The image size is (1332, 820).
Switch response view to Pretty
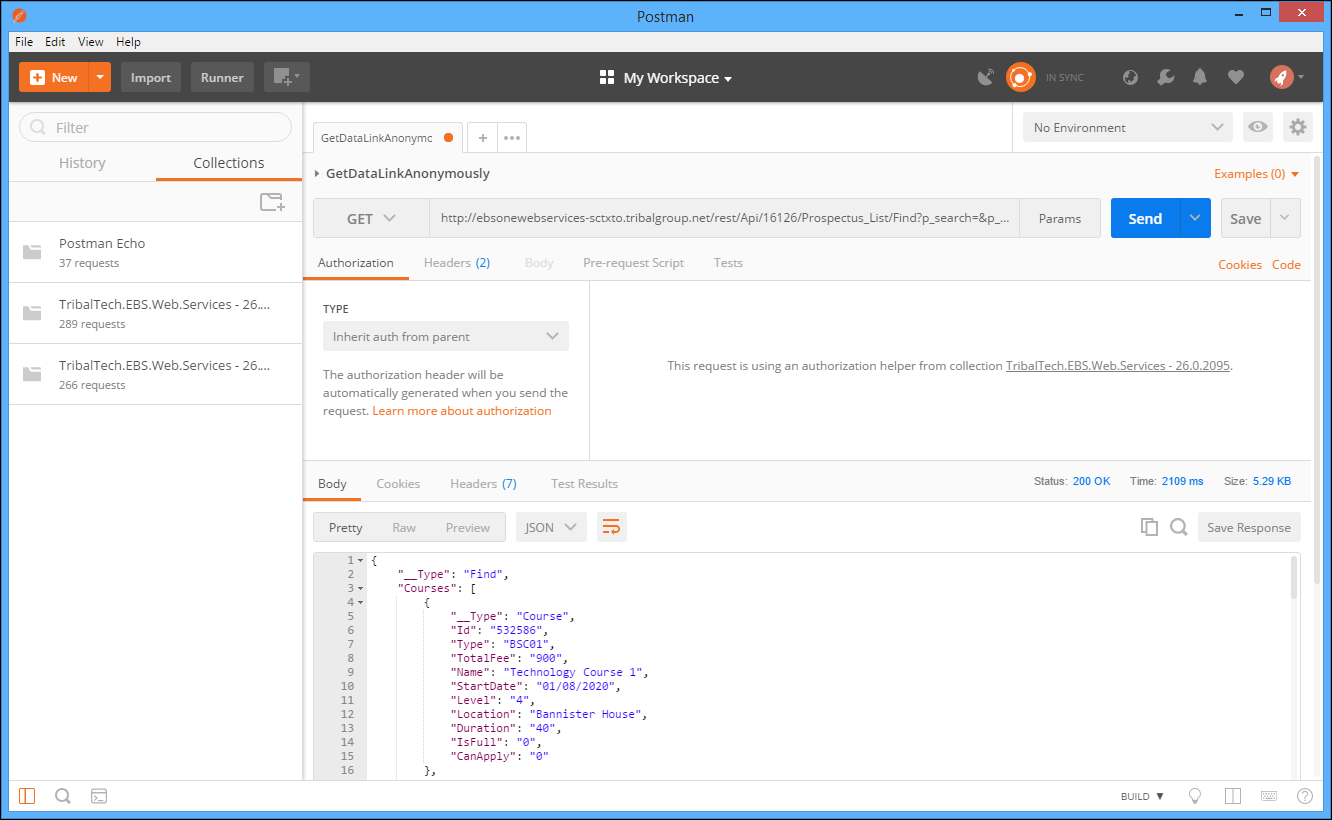pos(346,527)
